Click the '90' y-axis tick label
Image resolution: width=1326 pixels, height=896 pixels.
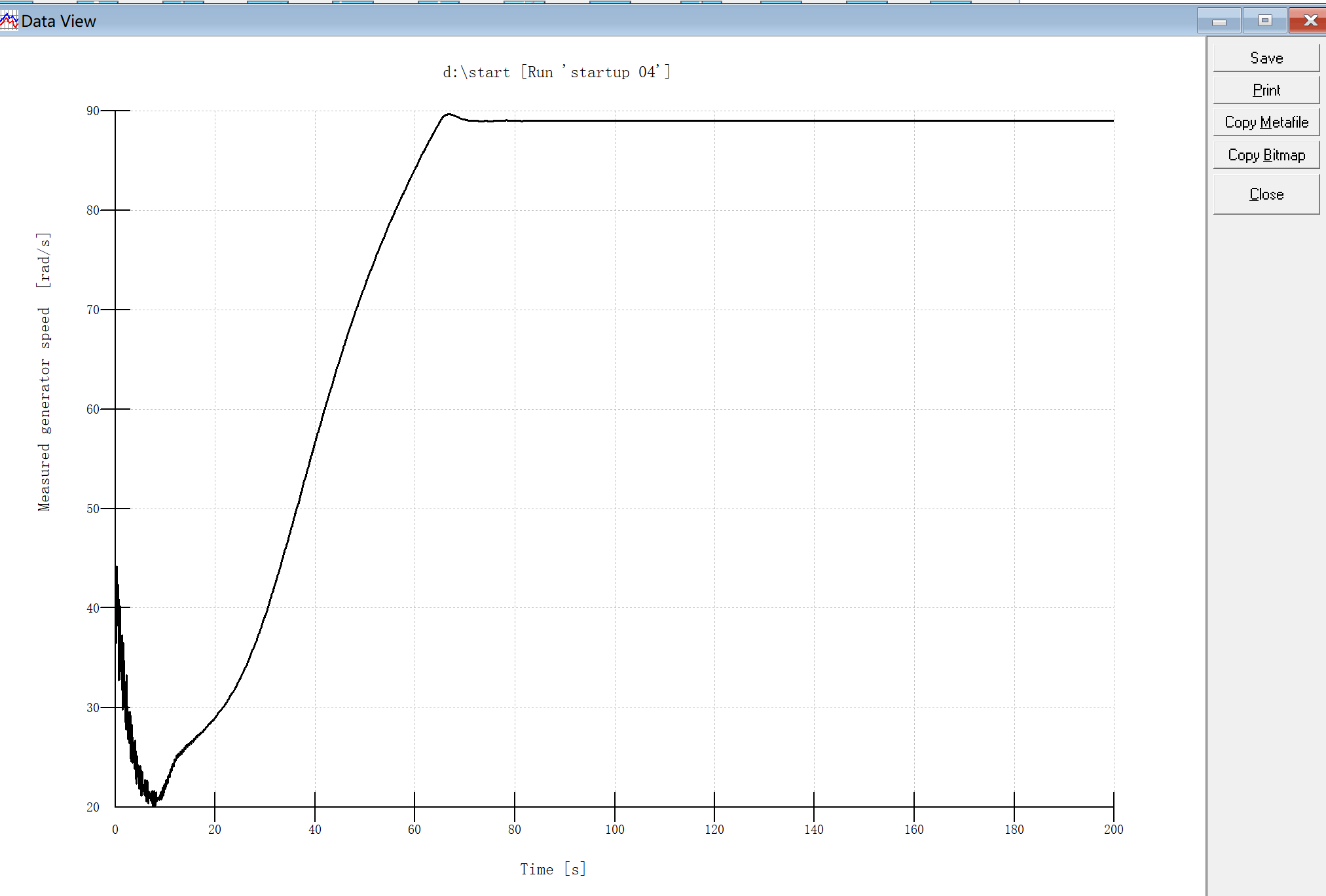coord(93,111)
